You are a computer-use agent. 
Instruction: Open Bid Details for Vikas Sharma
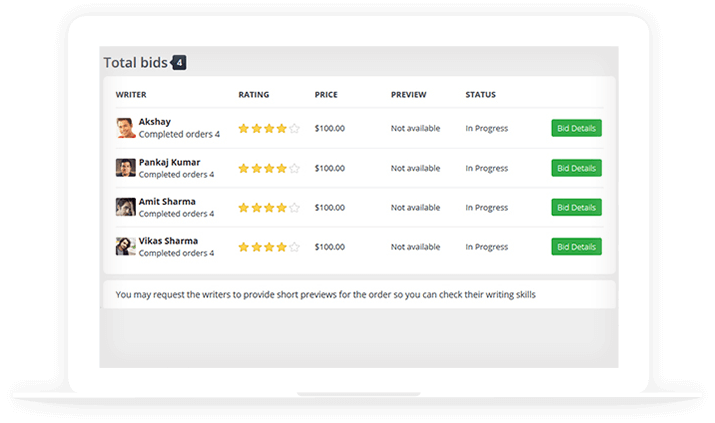coord(576,247)
